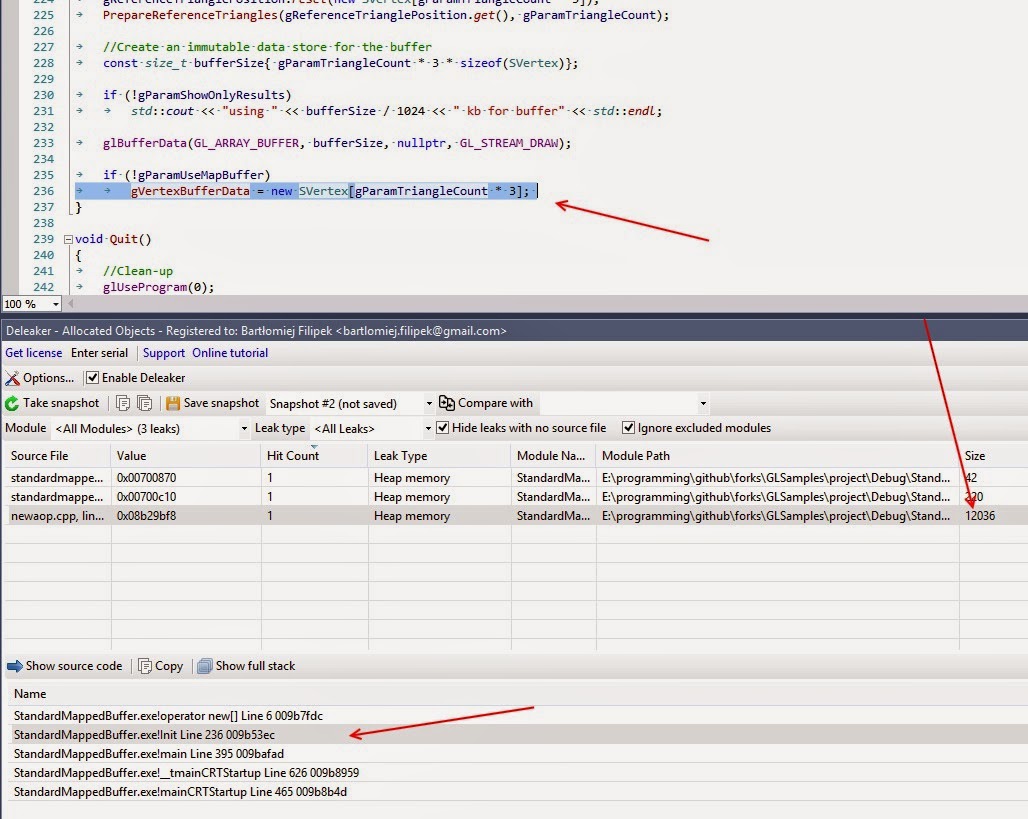Click the Show source code arrow icon
This screenshot has height=819, width=1028.
point(14,666)
